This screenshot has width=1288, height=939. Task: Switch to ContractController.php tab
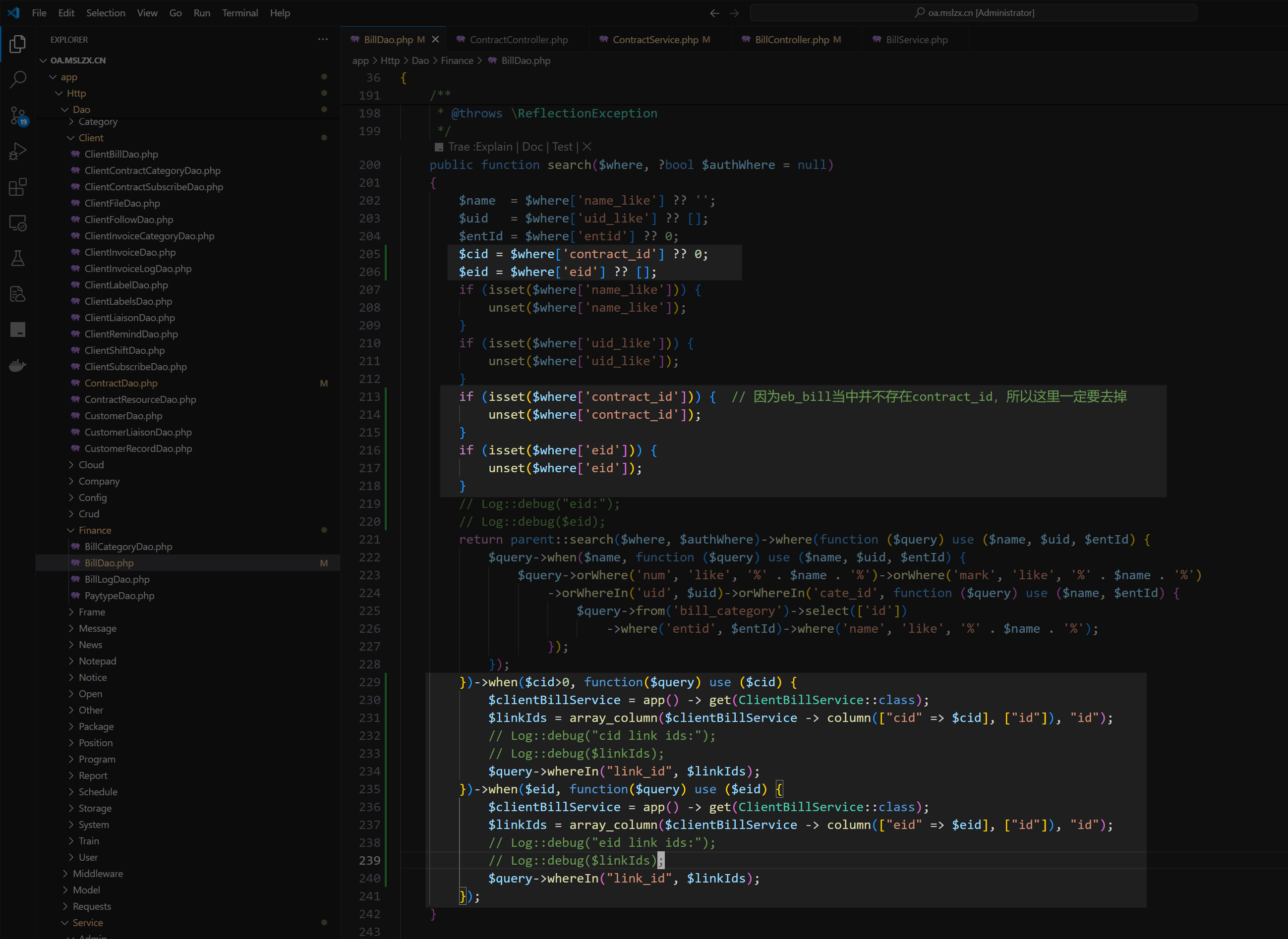(518, 39)
